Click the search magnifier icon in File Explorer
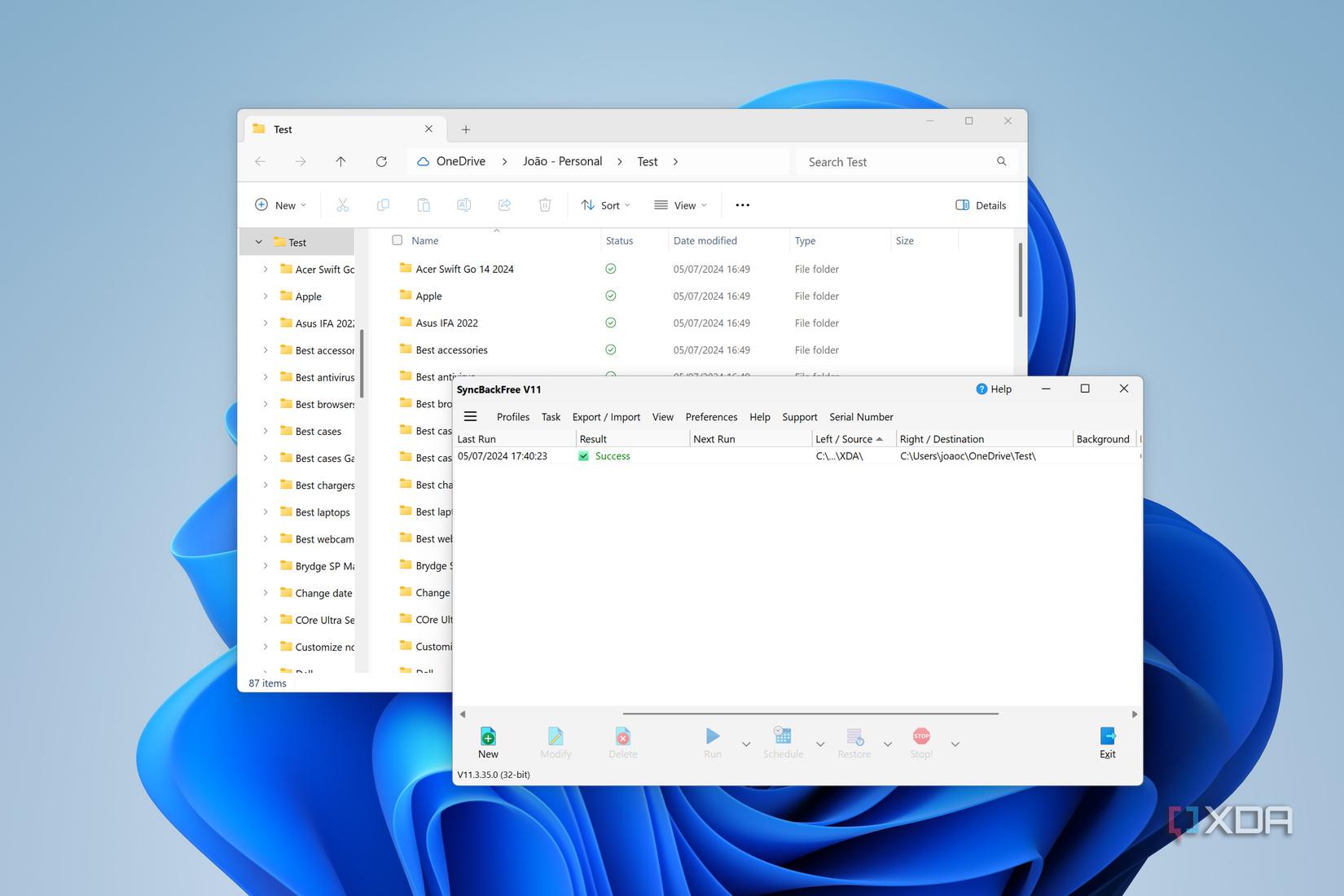 pos(1001,161)
